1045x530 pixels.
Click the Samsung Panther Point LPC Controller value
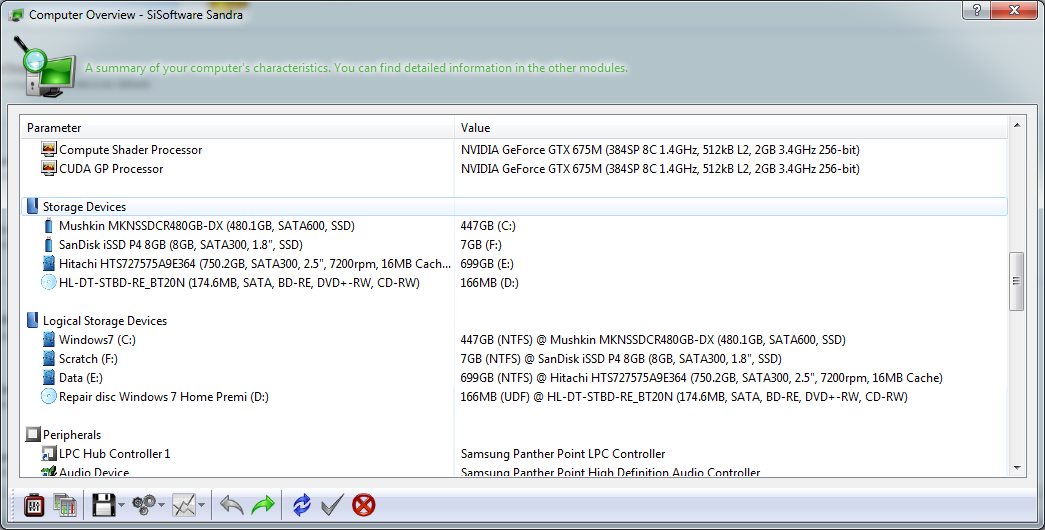pyautogui.click(x=562, y=454)
